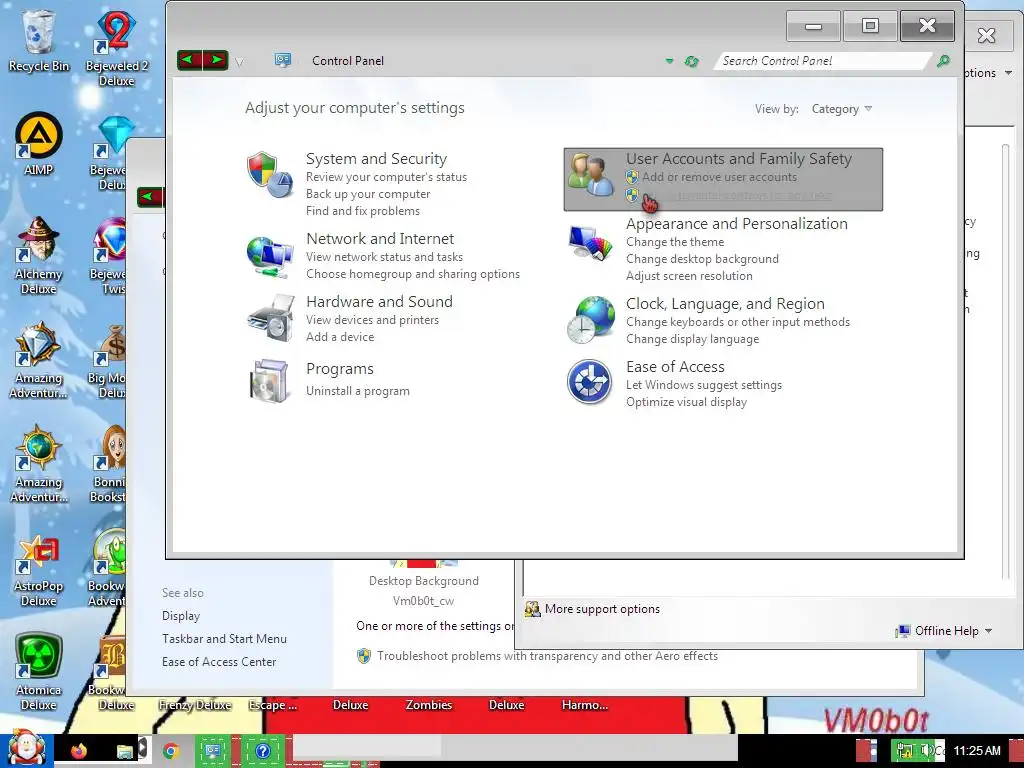Click Search Control Panel field
The height and width of the screenshot is (768, 1024).
pyautogui.click(x=823, y=61)
